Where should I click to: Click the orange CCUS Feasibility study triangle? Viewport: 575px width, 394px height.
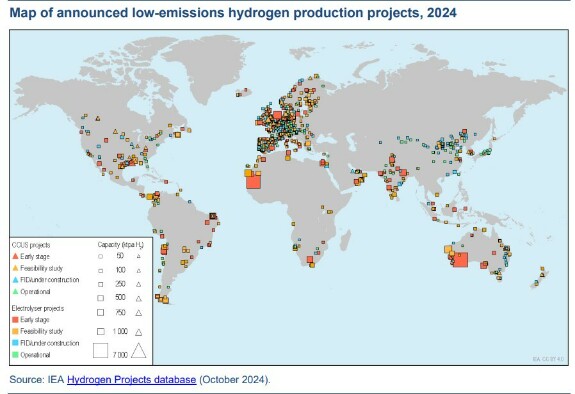[x=15, y=268]
